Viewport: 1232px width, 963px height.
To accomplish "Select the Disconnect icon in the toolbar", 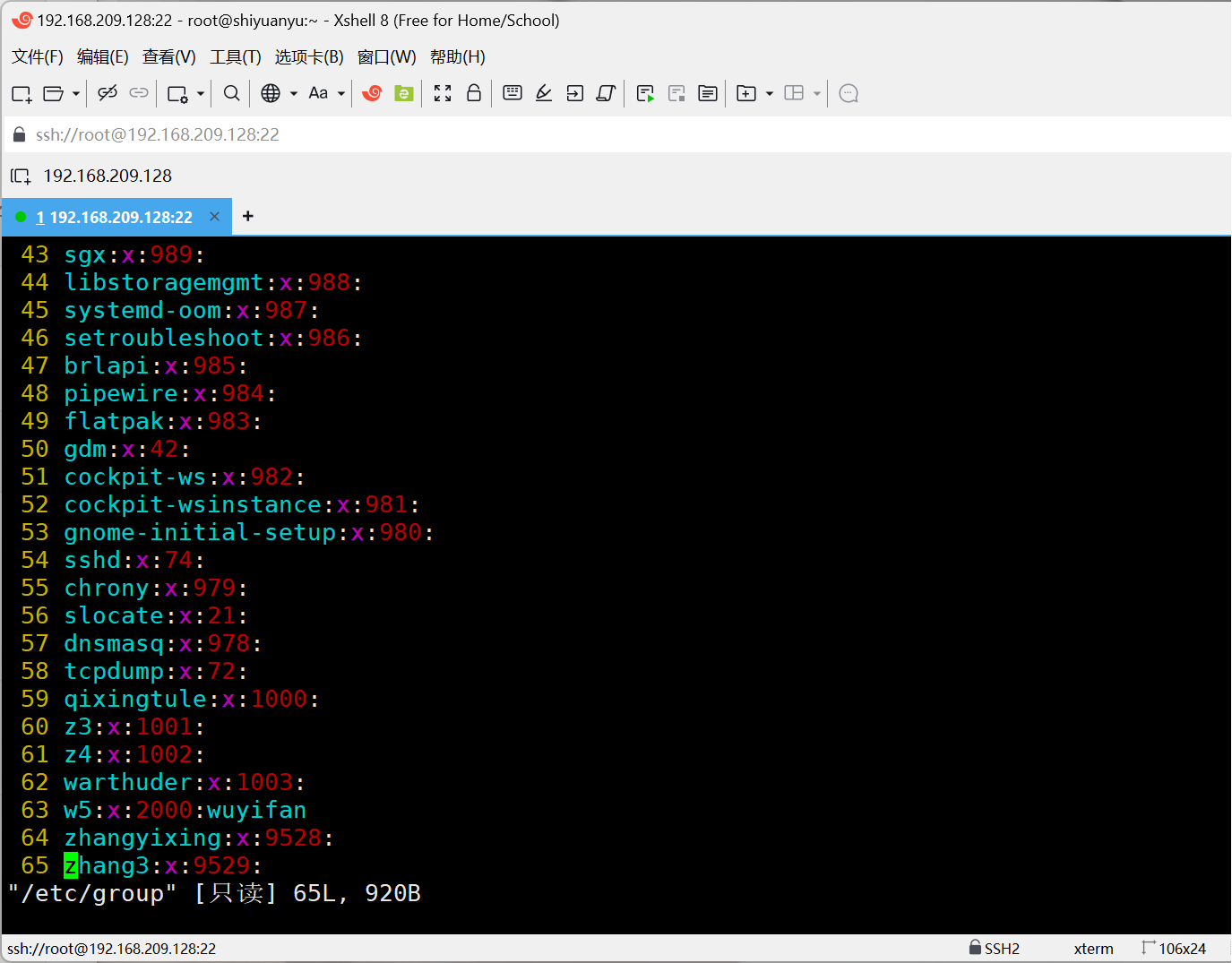I will click(107, 93).
